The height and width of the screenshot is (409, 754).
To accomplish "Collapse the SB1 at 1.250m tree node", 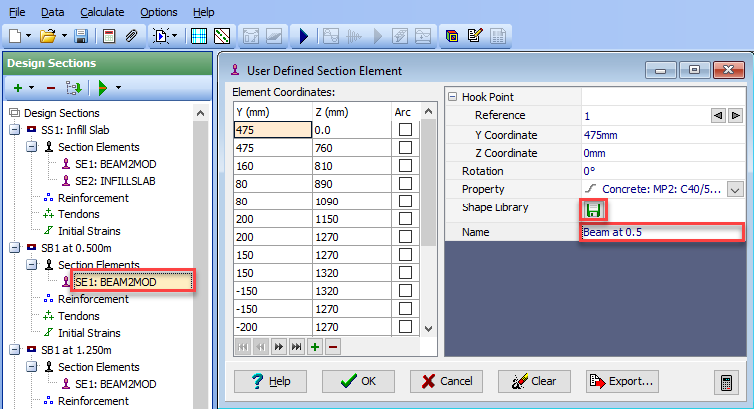I will [15, 350].
